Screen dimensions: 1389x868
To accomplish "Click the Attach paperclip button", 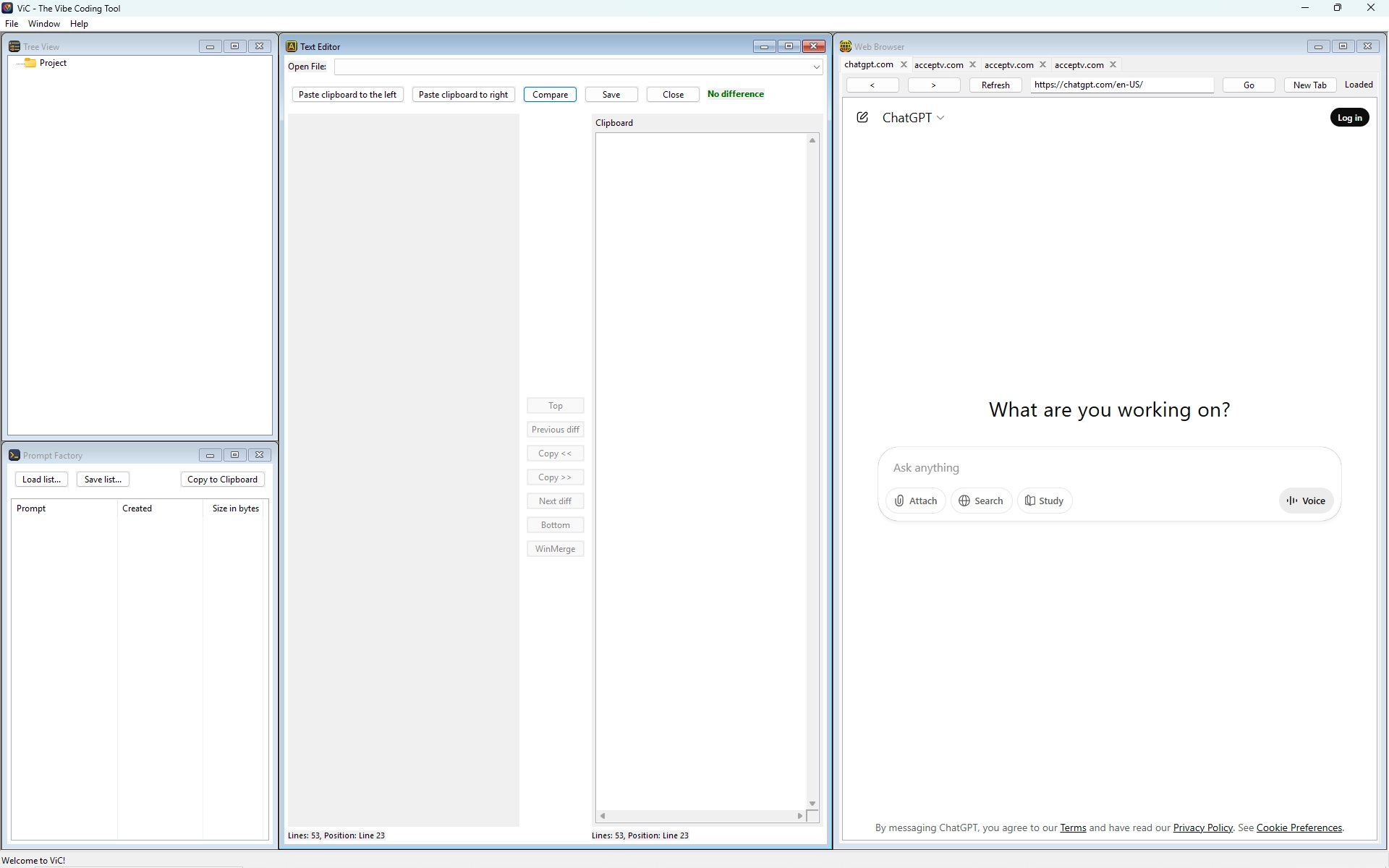I will (x=915, y=501).
